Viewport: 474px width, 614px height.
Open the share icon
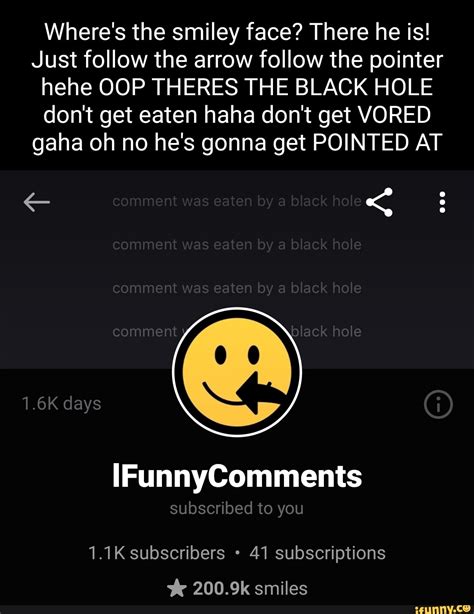[379, 202]
